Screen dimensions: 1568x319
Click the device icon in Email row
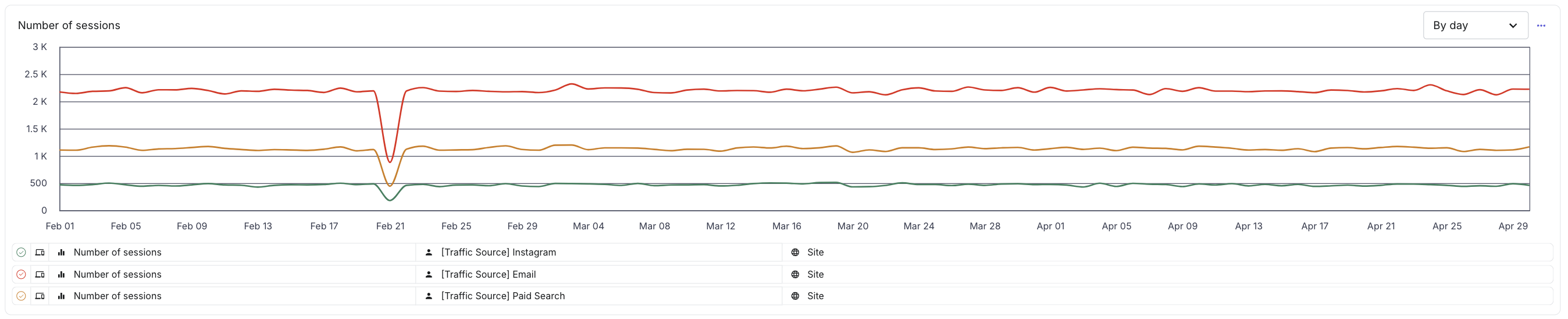[x=40, y=275]
